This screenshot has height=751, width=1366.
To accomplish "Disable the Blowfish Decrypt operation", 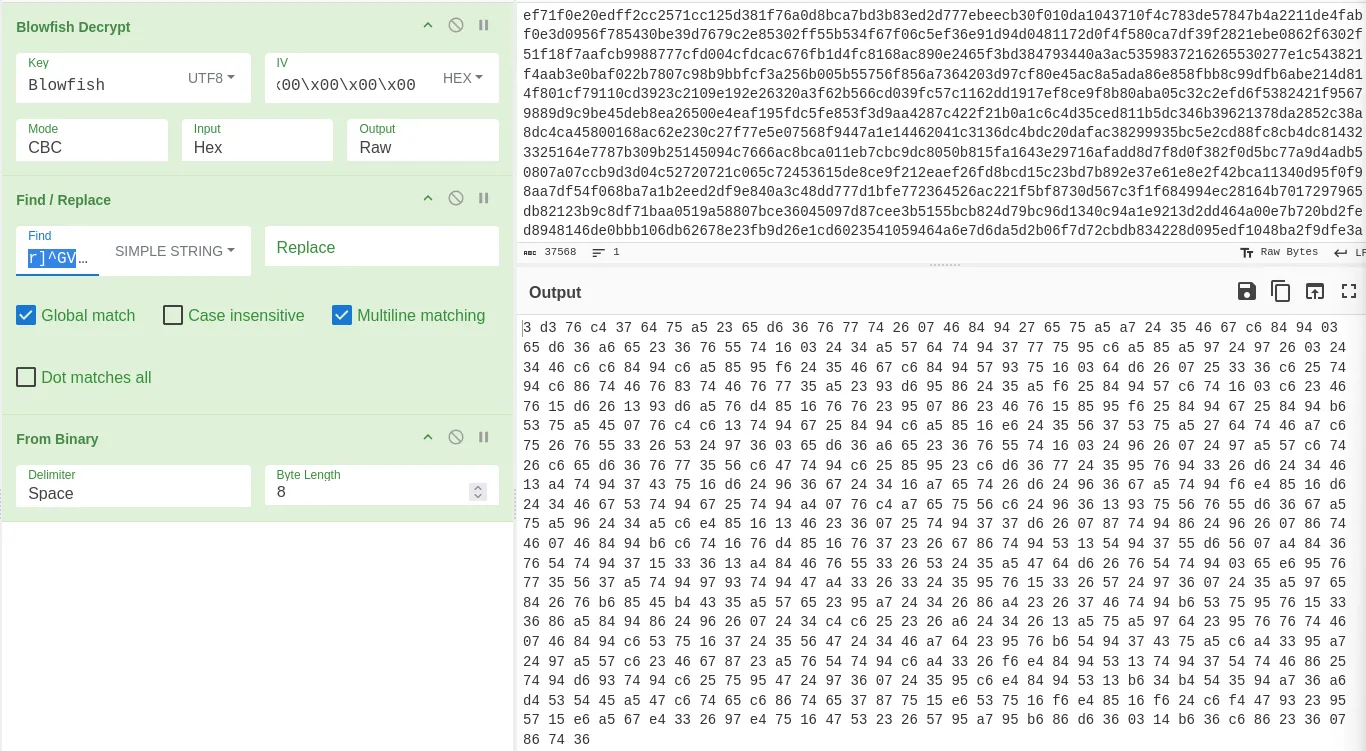I will (456, 26).
